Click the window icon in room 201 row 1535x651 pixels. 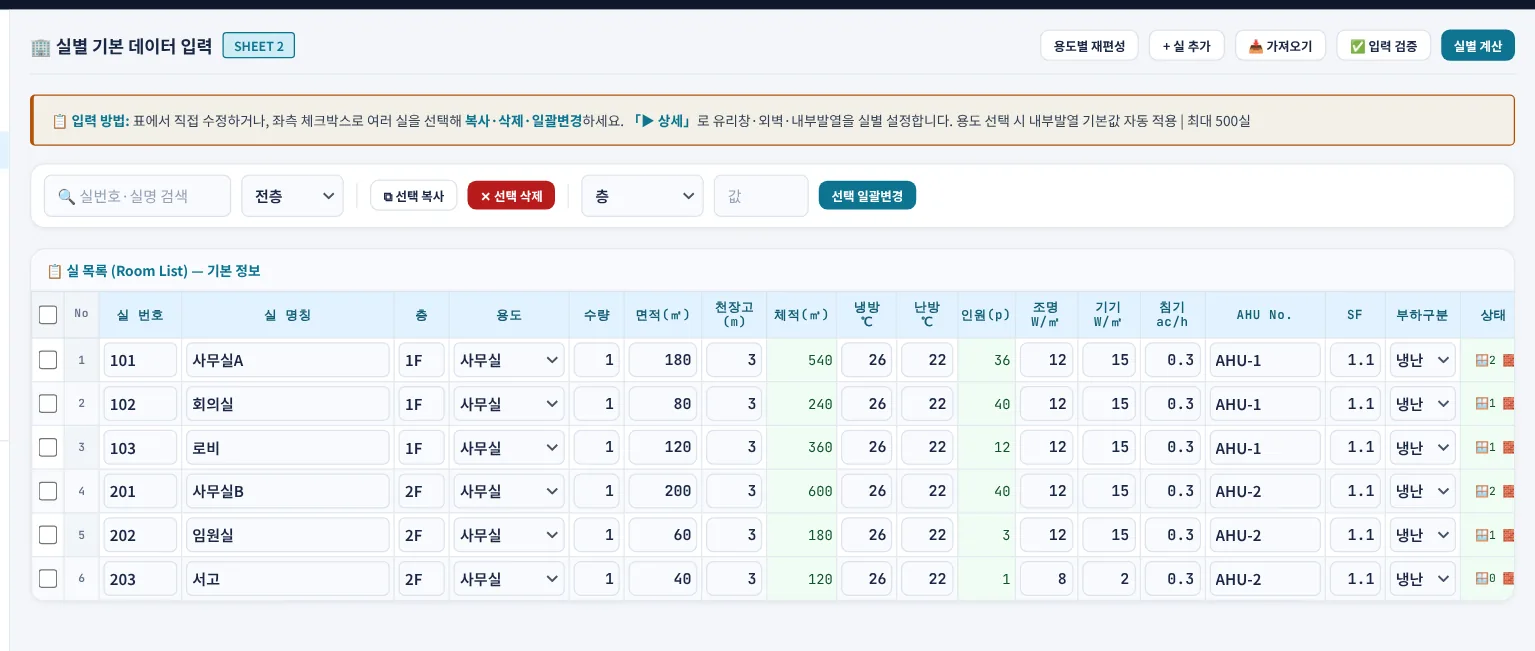[x=1482, y=491]
